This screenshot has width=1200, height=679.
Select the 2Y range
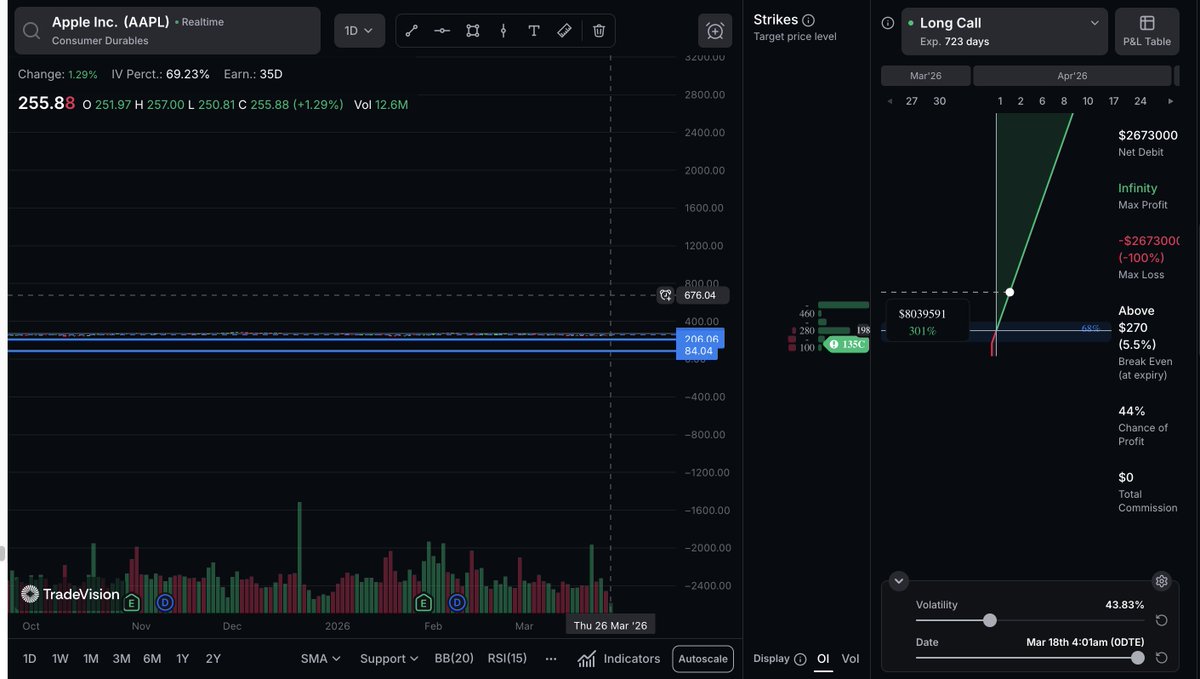213,659
